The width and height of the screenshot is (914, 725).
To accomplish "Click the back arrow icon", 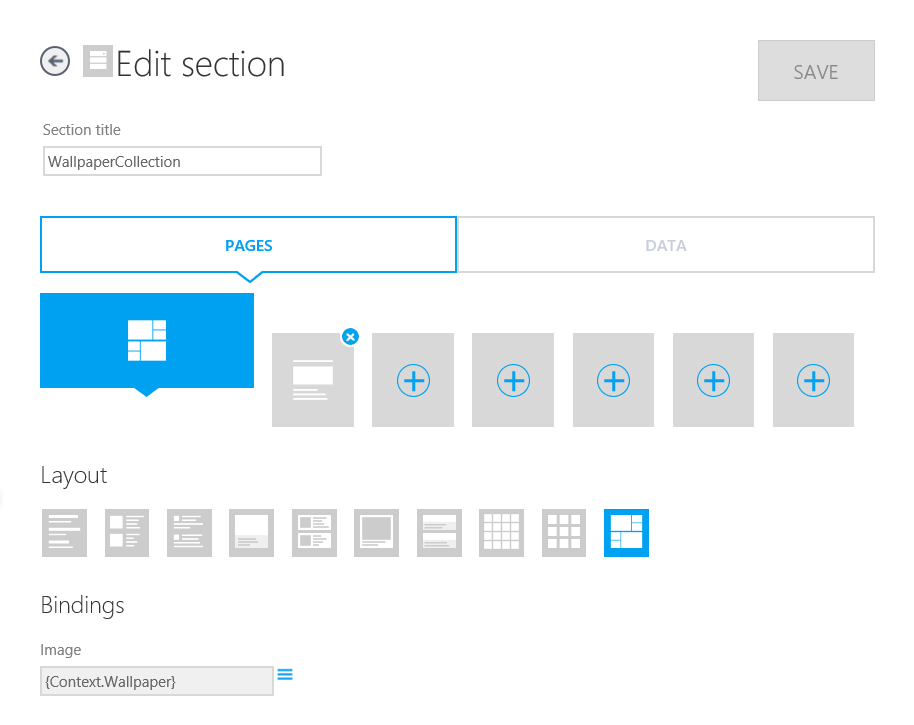I will coord(55,62).
